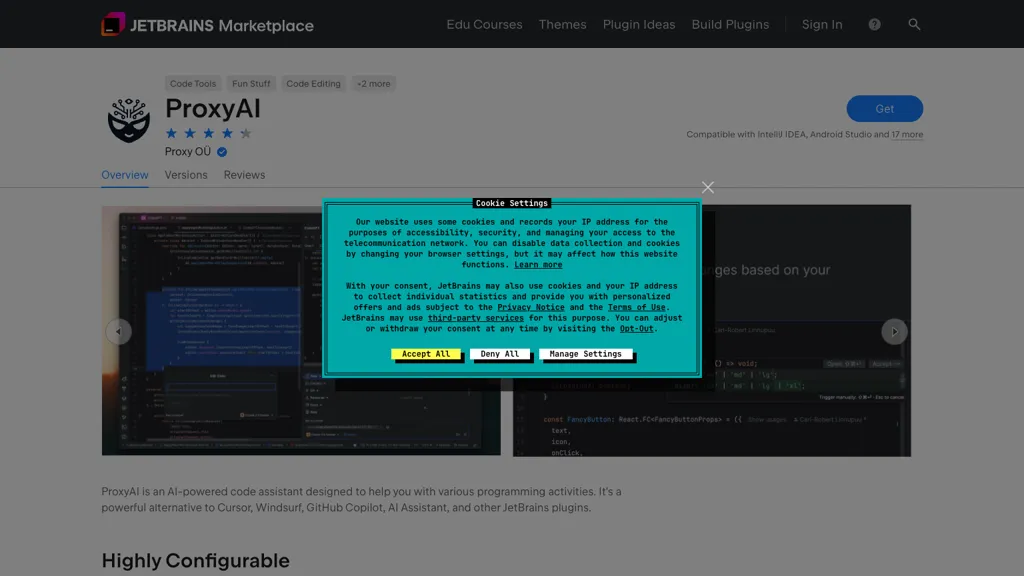
Task: Switch to the Versions tab
Action: 186,174
